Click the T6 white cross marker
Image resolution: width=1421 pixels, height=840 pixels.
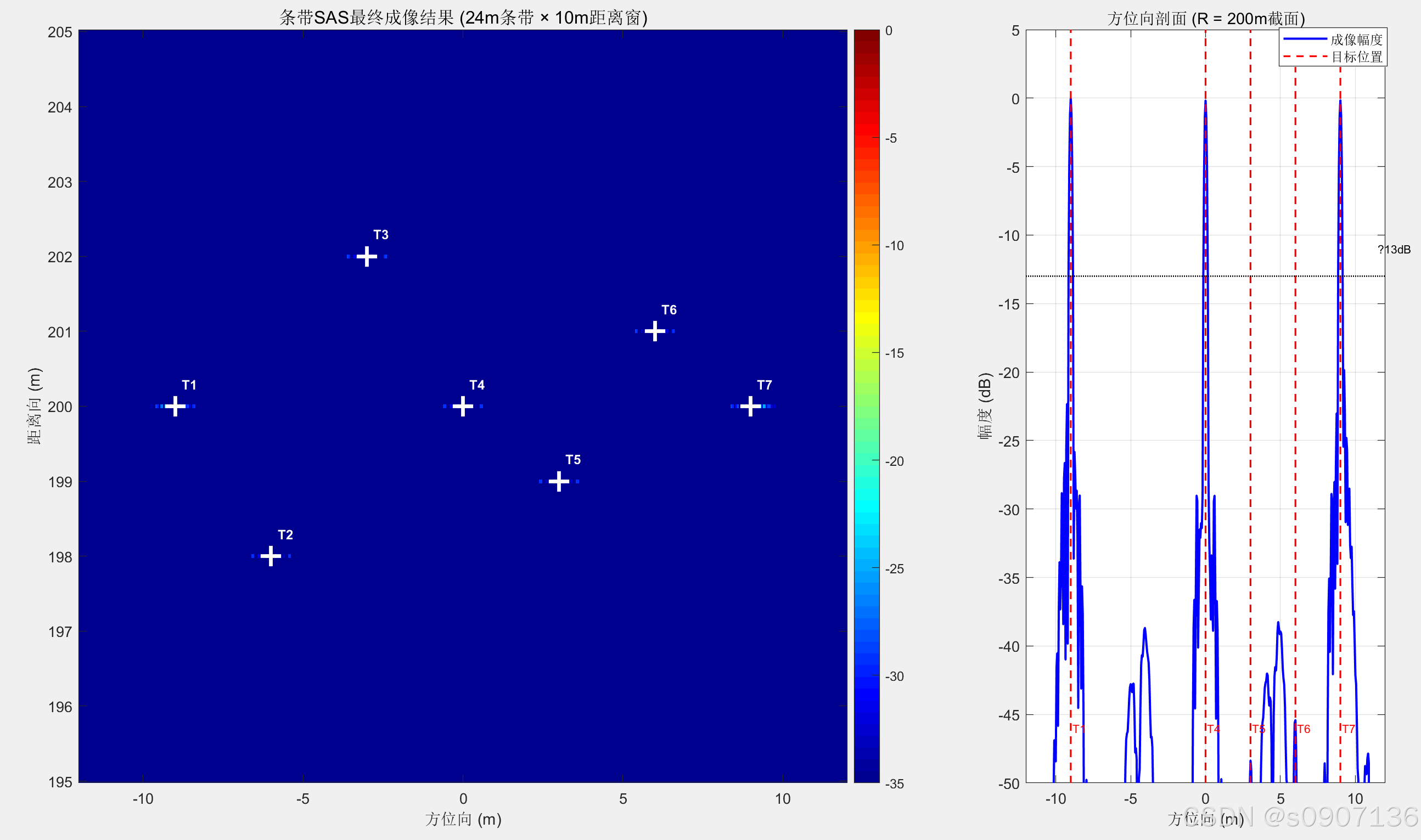point(654,331)
